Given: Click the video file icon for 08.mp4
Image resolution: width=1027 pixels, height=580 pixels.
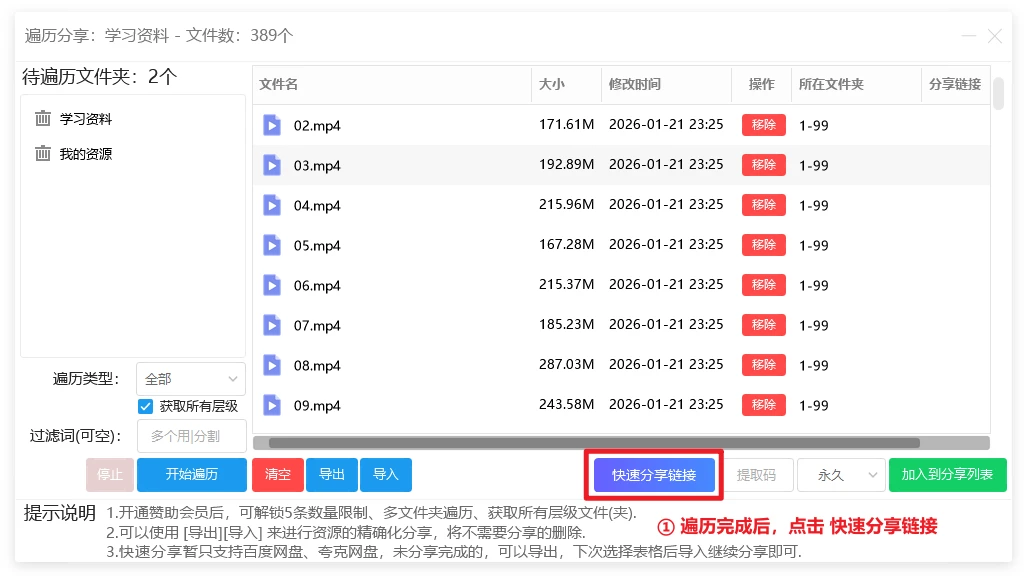Looking at the screenshot, I should 272,365.
